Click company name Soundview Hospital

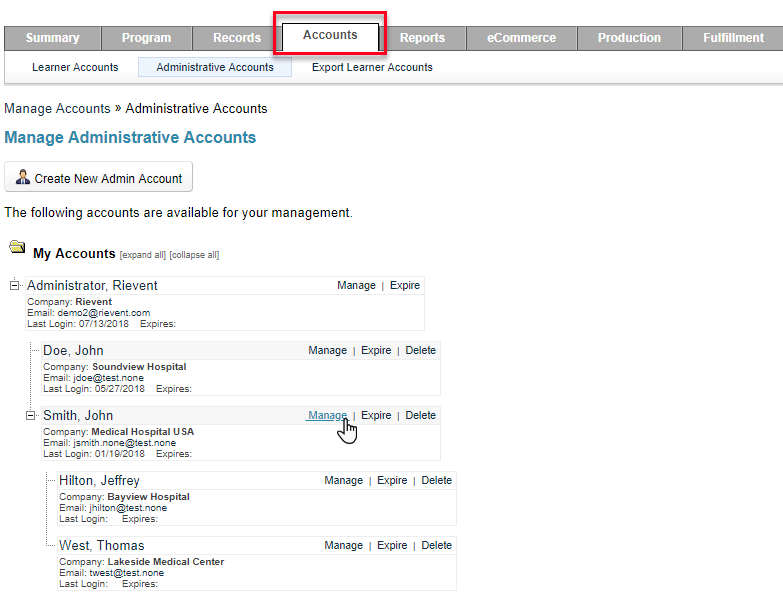pyautogui.click(x=139, y=367)
